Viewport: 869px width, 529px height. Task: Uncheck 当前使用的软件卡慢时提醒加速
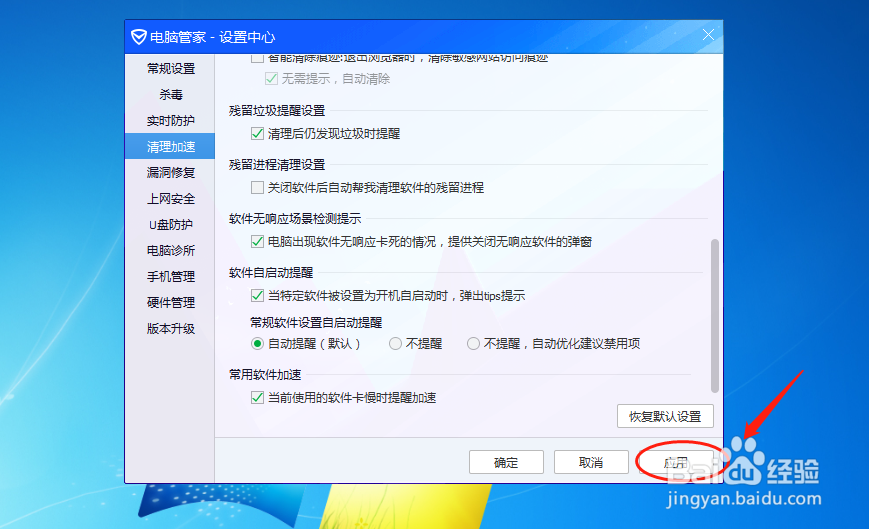point(257,398)
